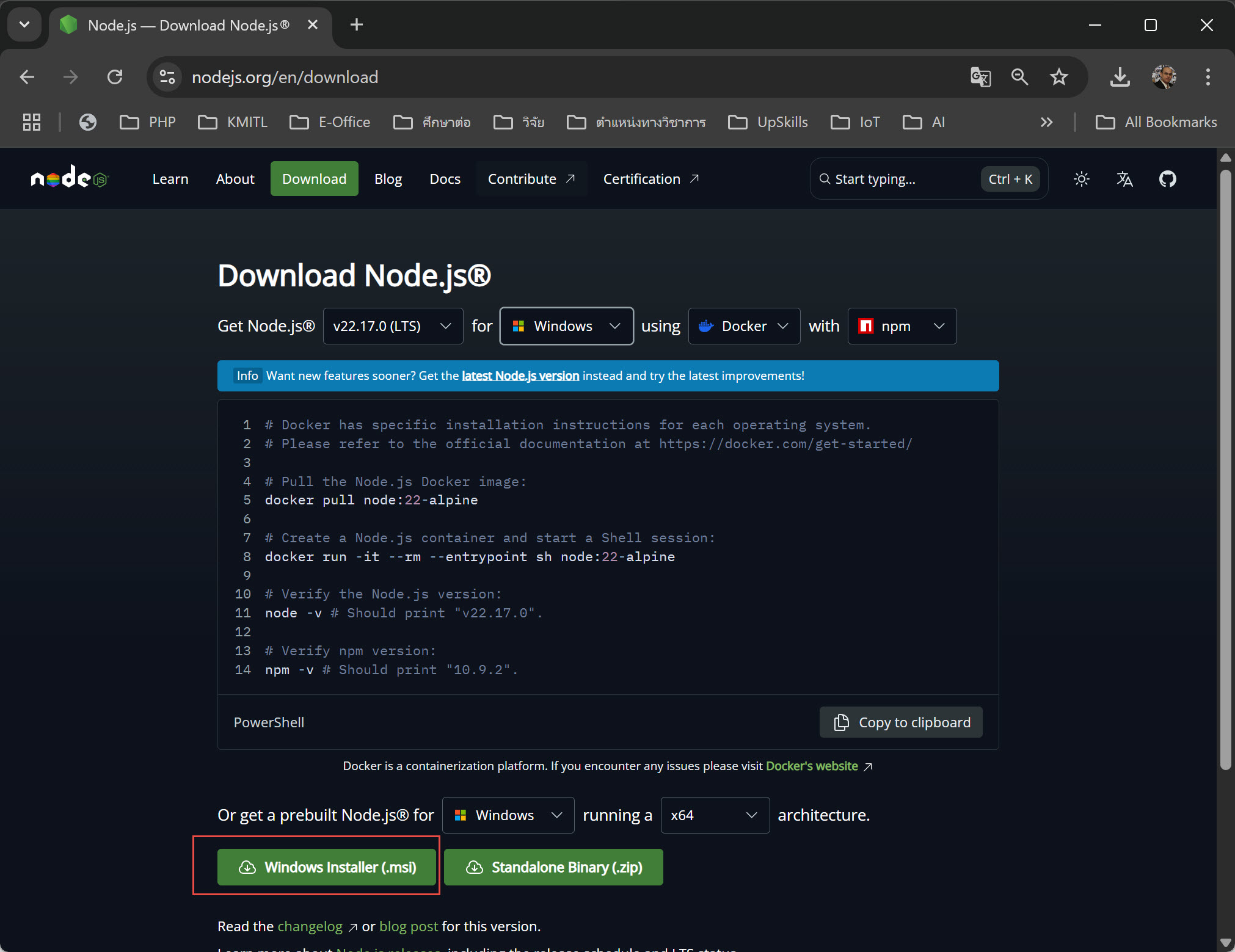Open the language selector icon in the navbar
The width and height of the screenshot is (1235, 952).
coord(1124,178)
